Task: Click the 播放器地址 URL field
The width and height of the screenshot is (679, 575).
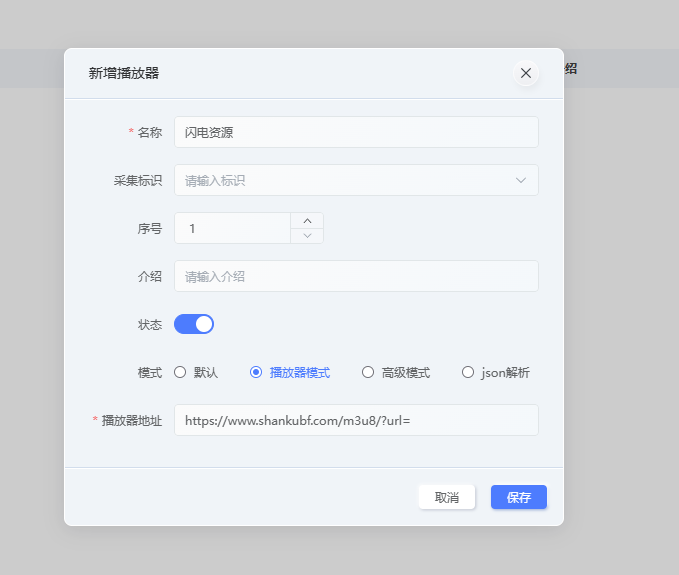Action: (355, 420)
